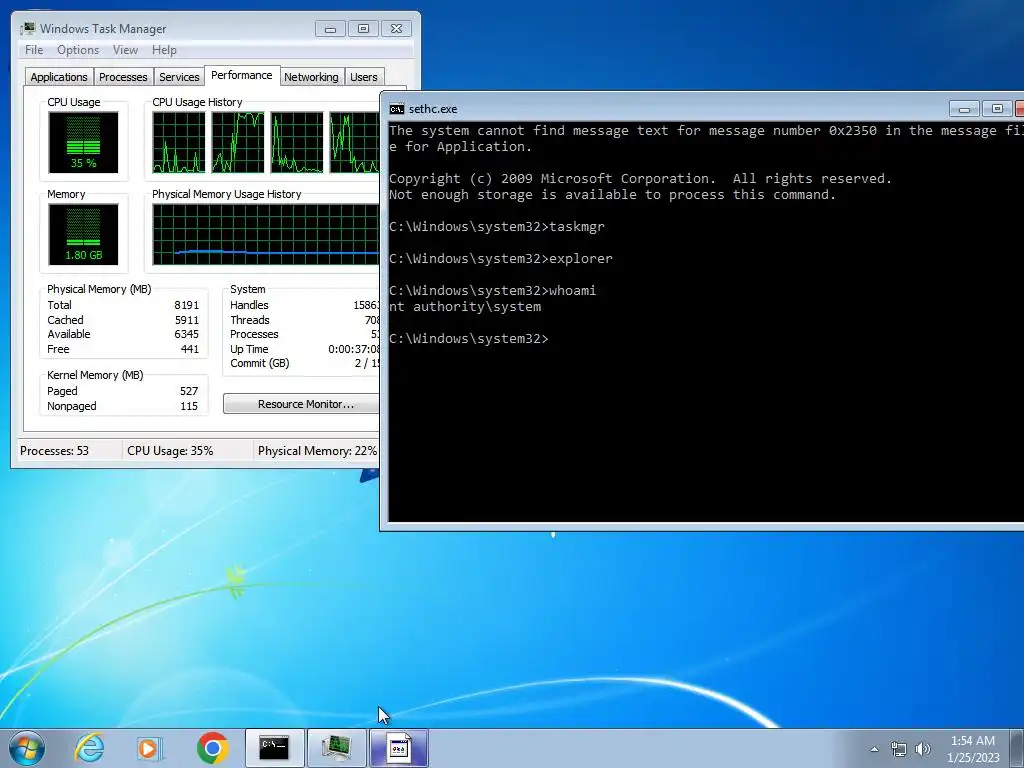The image size is (1024, 768).
Task: Click the Cached value 5911
Action: pos(186,320)
